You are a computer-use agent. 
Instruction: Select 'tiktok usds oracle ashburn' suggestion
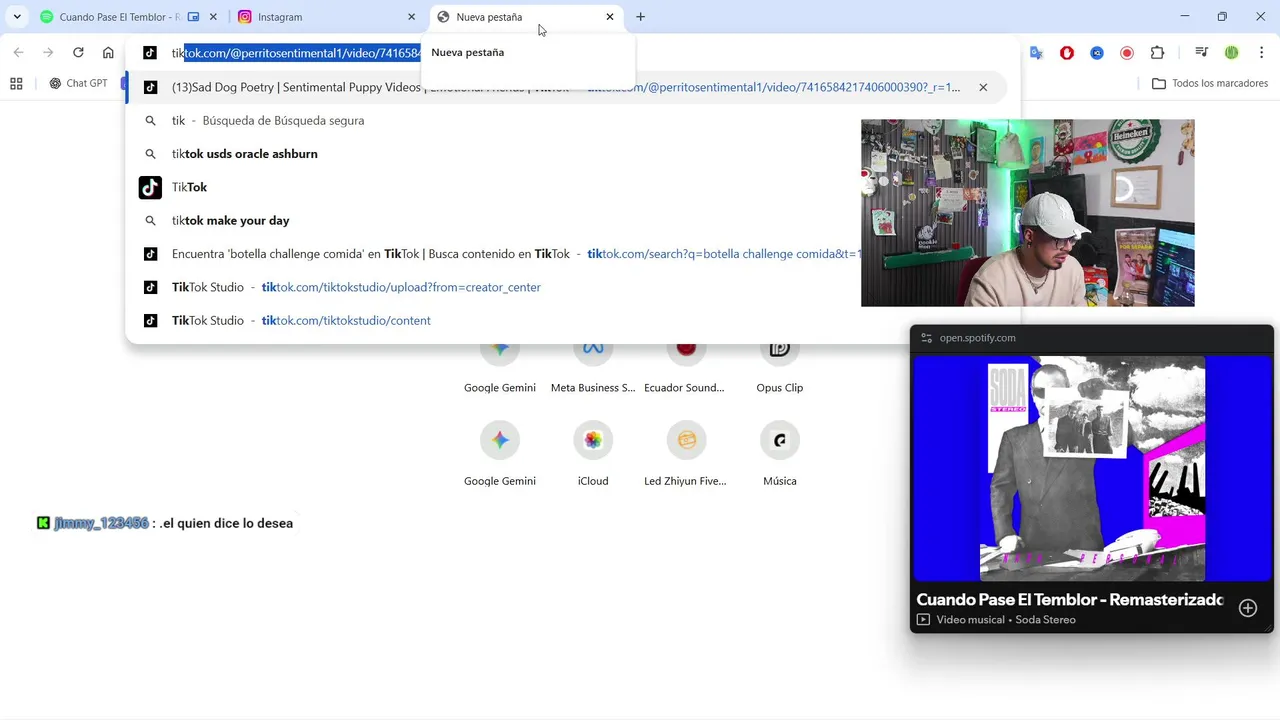(x=245, y=154)
